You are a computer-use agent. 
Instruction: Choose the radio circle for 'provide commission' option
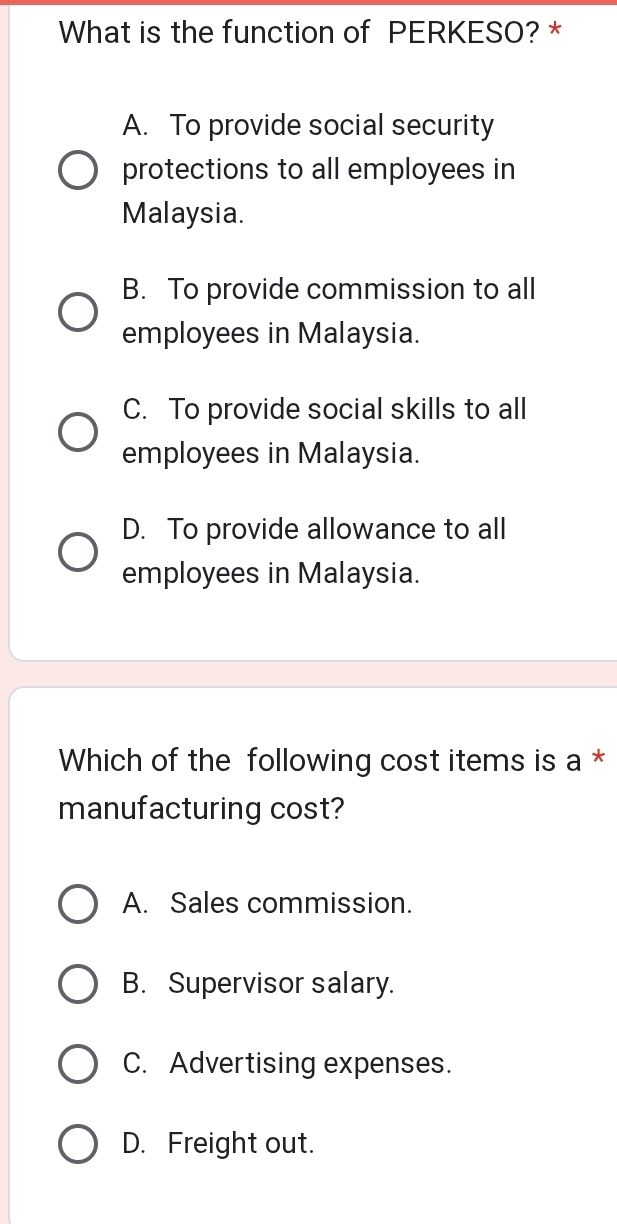tap(78, 312)
